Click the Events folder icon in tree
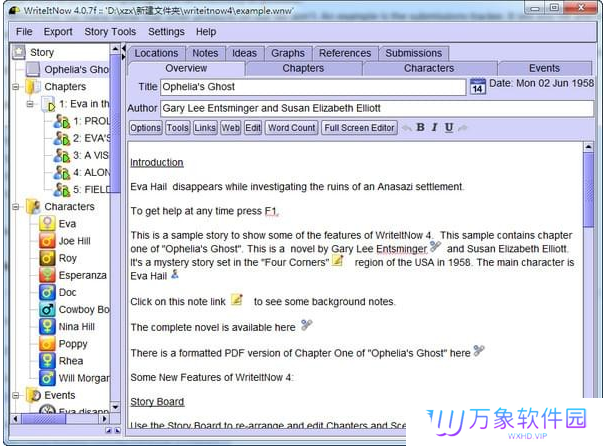 33,395
